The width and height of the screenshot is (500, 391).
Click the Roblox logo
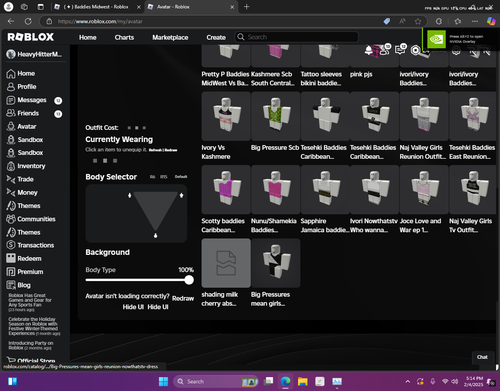point(31,37)
